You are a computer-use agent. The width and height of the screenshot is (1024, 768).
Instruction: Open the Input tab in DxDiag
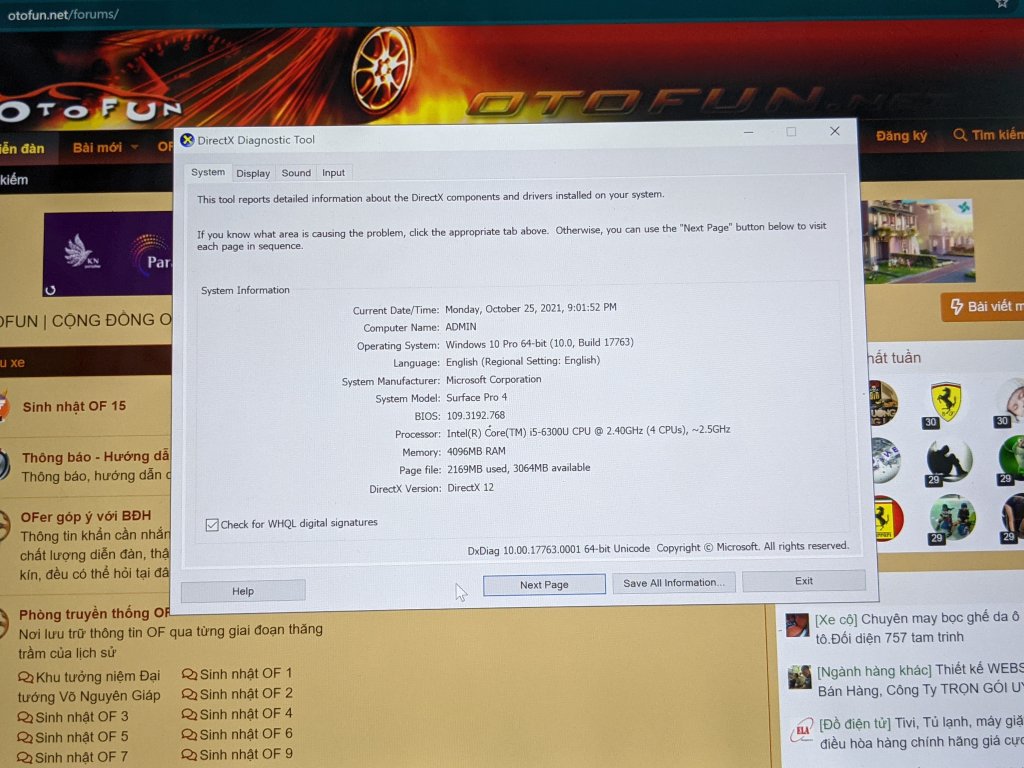(333, 172)
